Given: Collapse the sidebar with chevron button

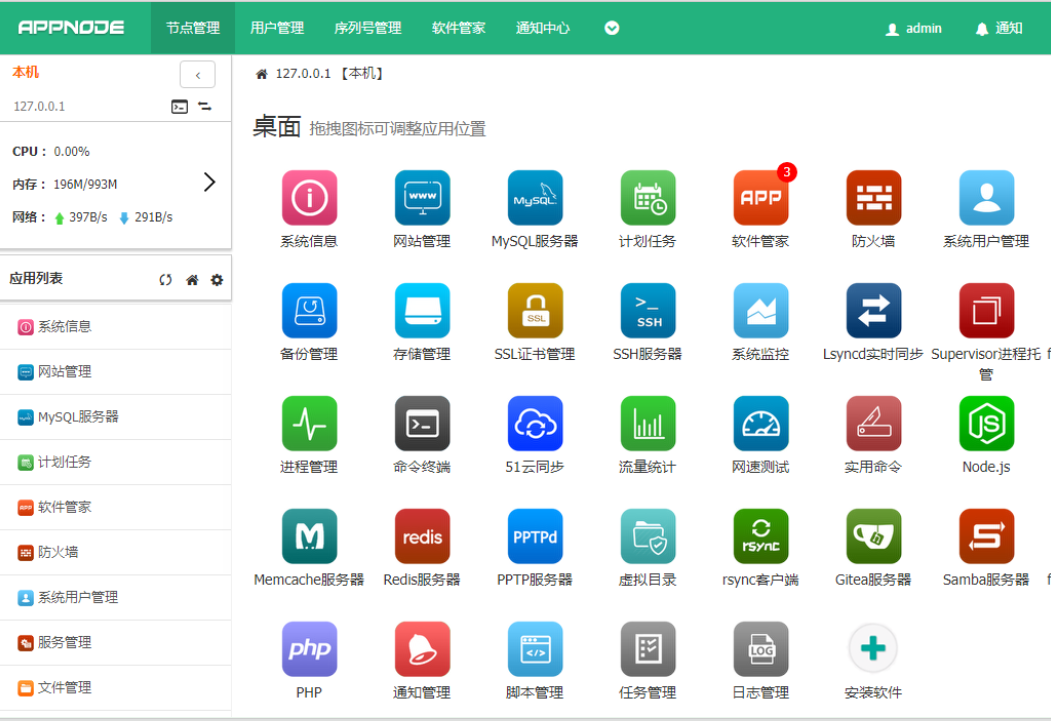Looking at the screenshot, I should [198, 74].
